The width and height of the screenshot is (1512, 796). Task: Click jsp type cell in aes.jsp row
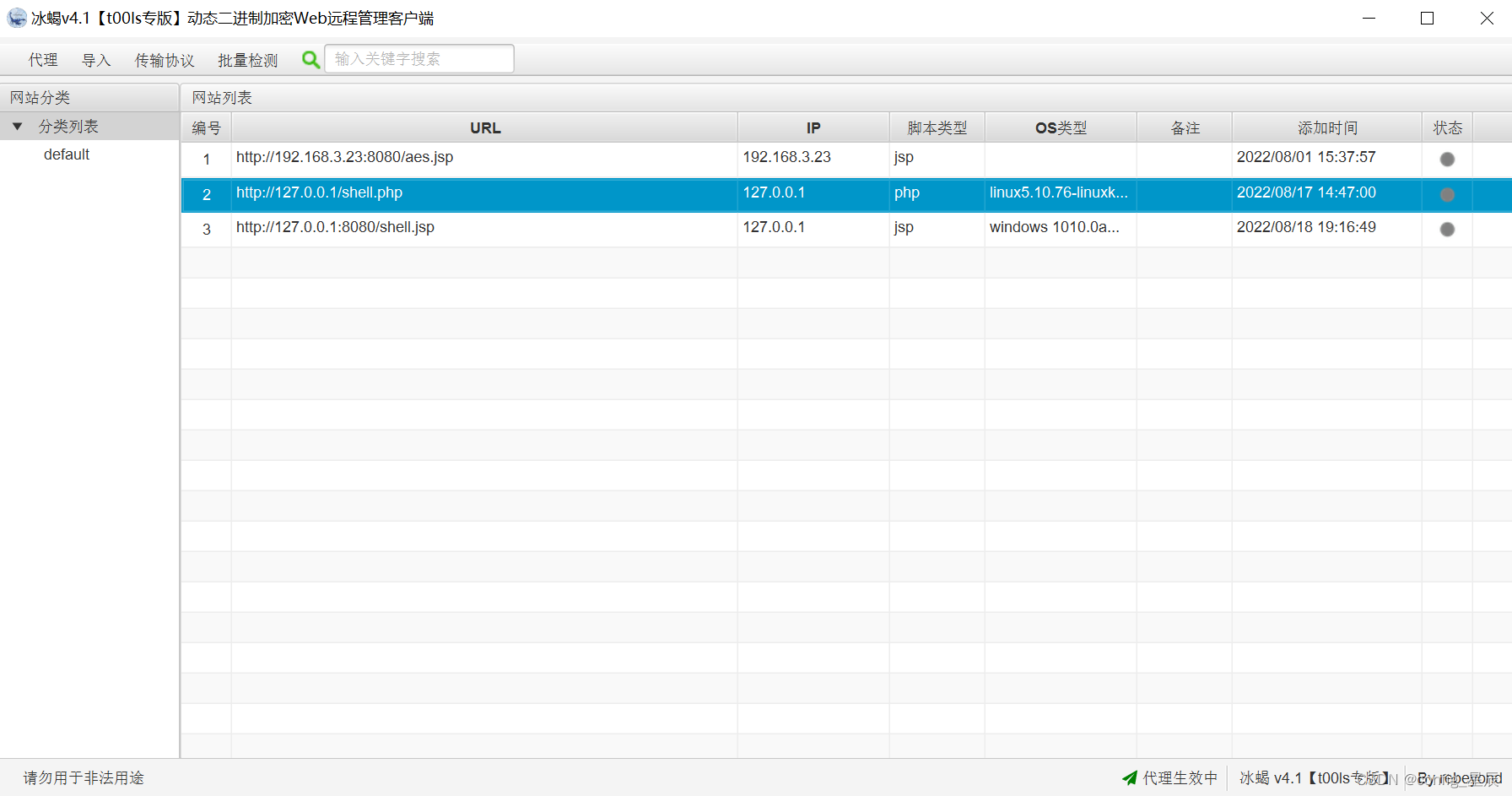937,159
